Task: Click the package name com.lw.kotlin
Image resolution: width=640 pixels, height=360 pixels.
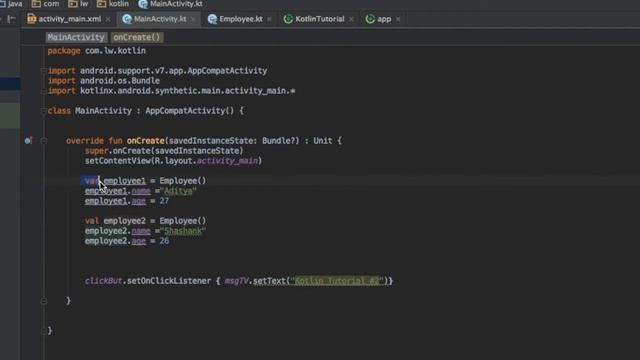Action: 115,51
